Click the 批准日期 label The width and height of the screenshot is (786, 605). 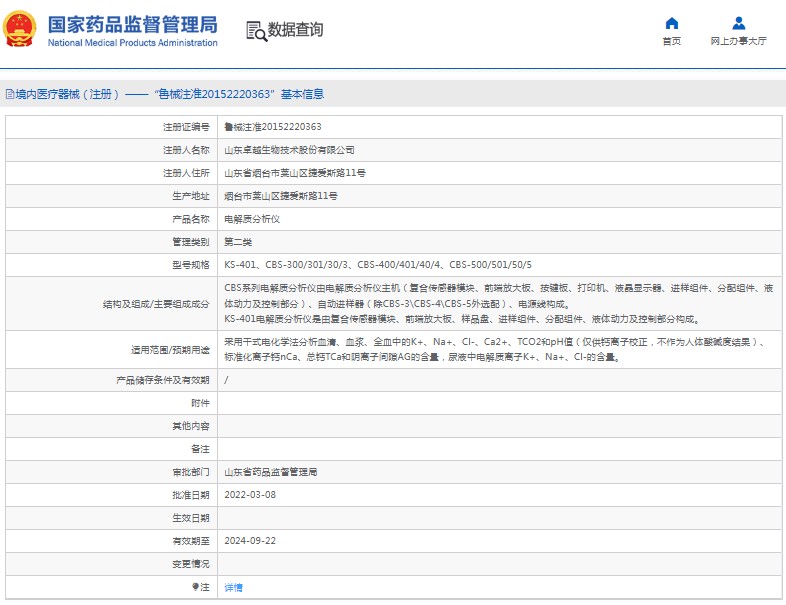[191, 495]
